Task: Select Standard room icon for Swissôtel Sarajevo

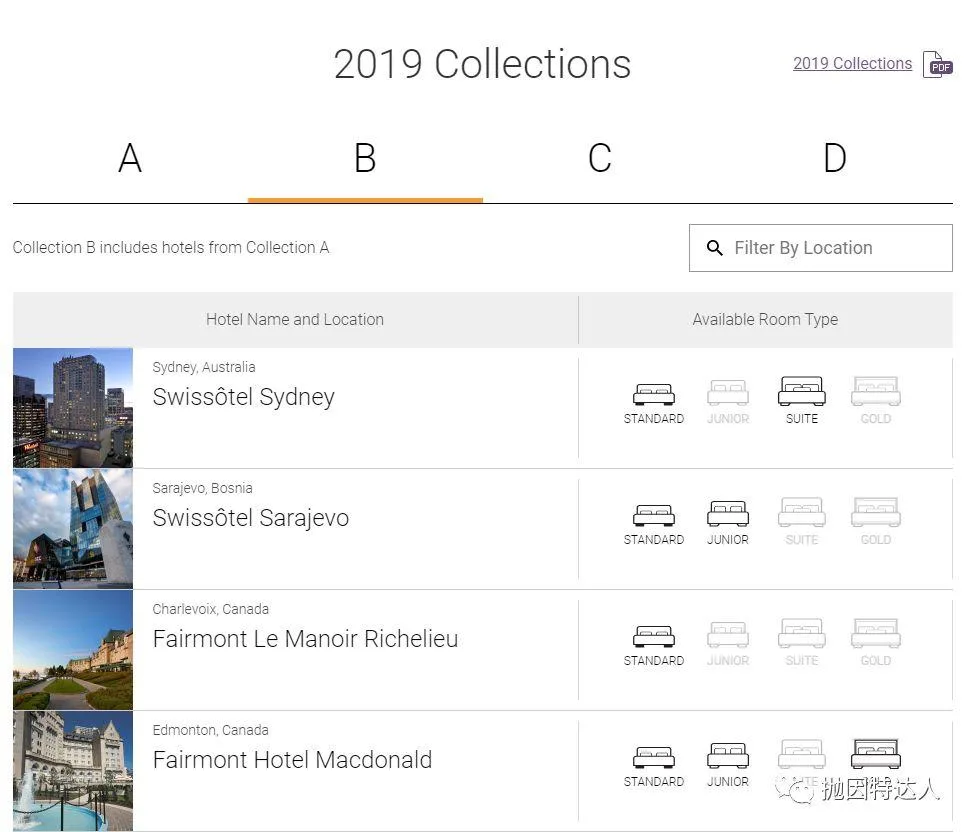Action: coord(654,515)
